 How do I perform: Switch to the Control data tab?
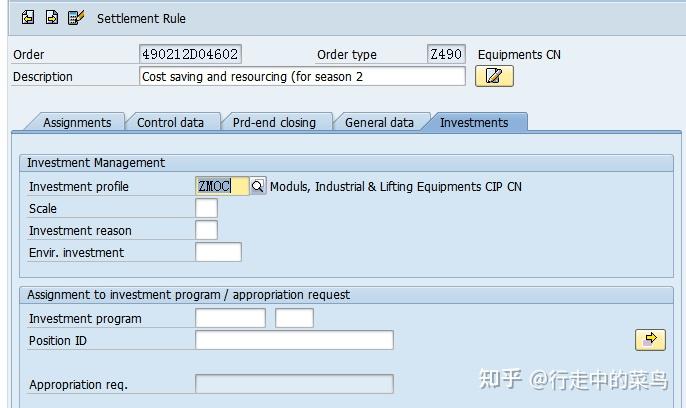click(170, 122)
